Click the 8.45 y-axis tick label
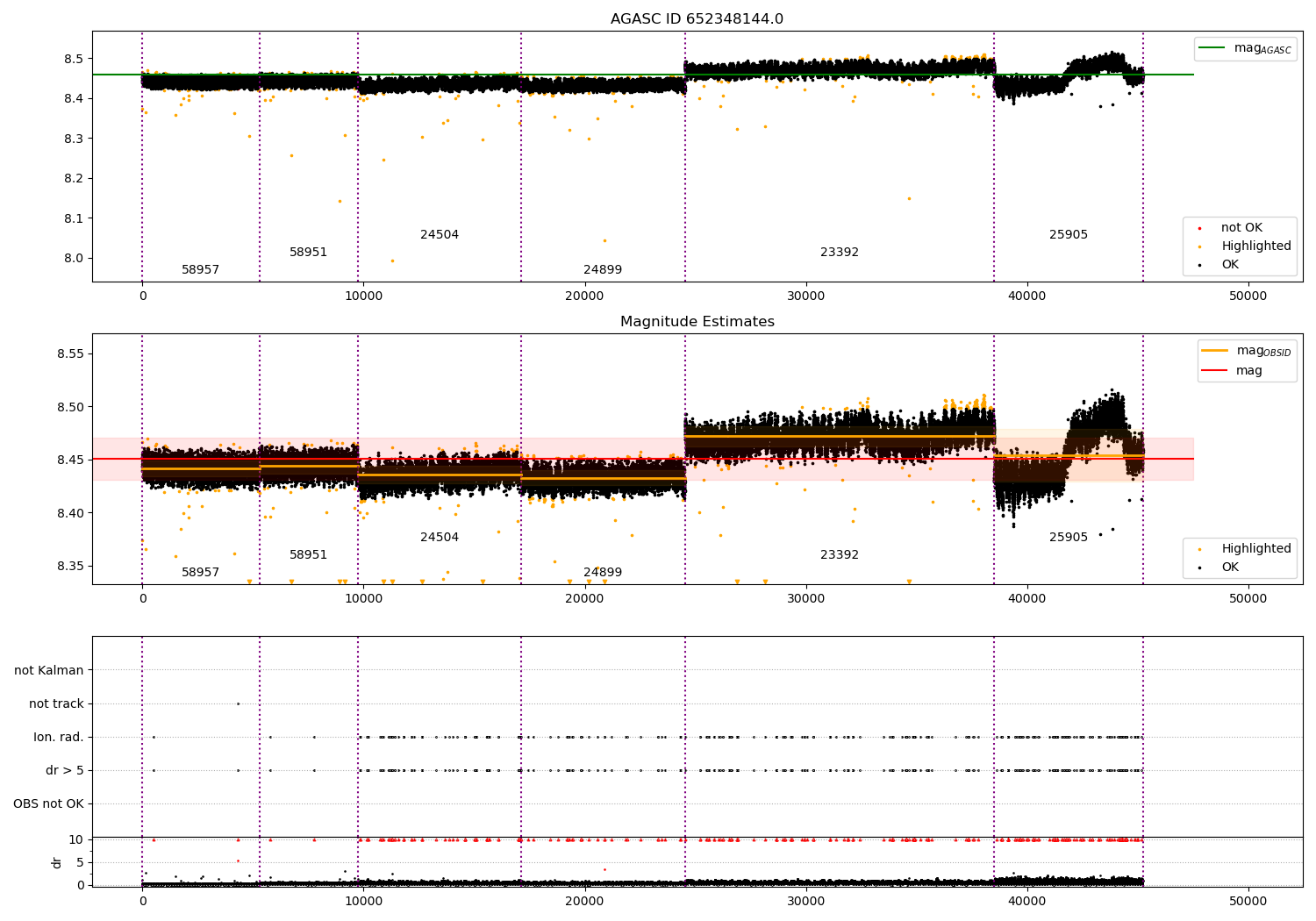Image resolution: width=1316 pixels, height=921 pixels. click(x=70, y=460)
